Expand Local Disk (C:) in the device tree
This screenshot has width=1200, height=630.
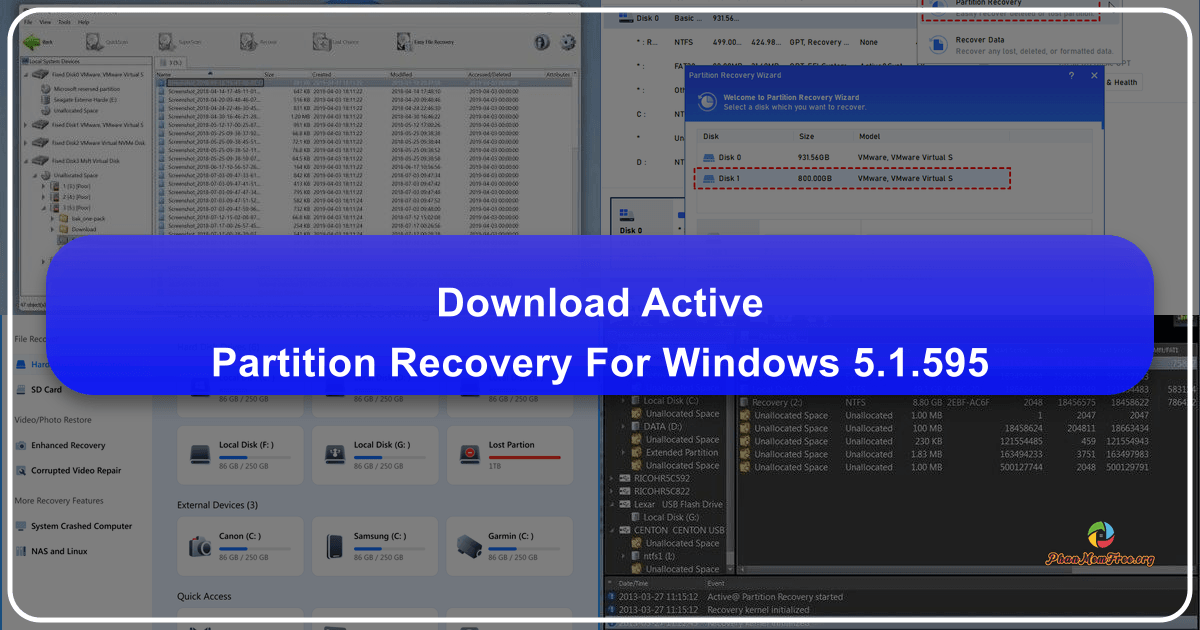tap(625, 400)
